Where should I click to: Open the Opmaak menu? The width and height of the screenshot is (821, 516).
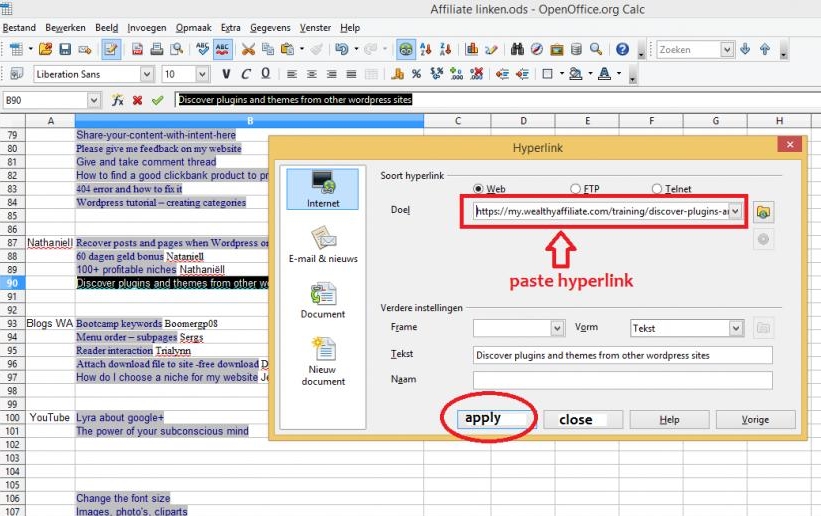click(x=194, y=28)
